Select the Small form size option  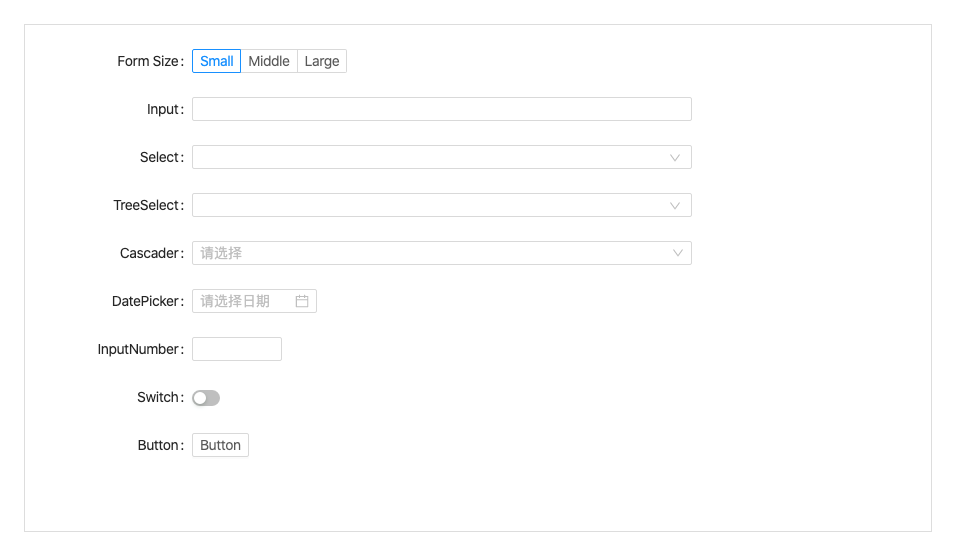(216, 61)
